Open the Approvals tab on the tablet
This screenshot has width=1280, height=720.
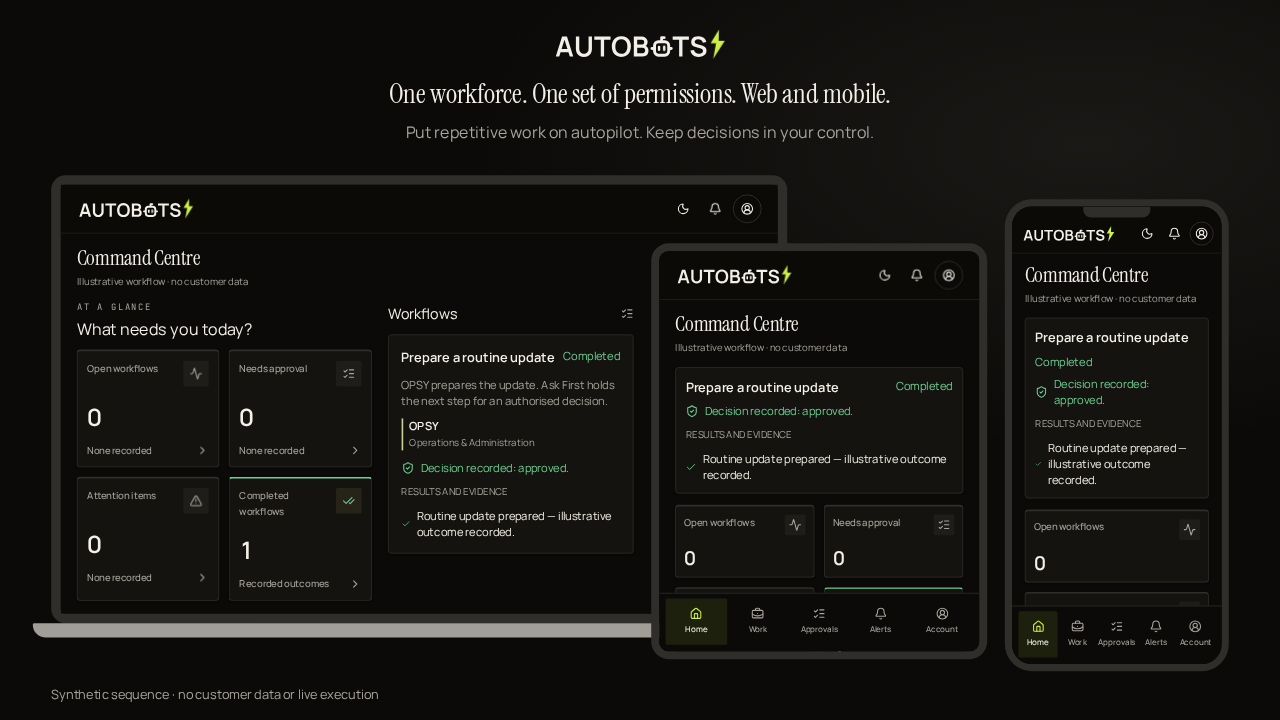point(819,621)
